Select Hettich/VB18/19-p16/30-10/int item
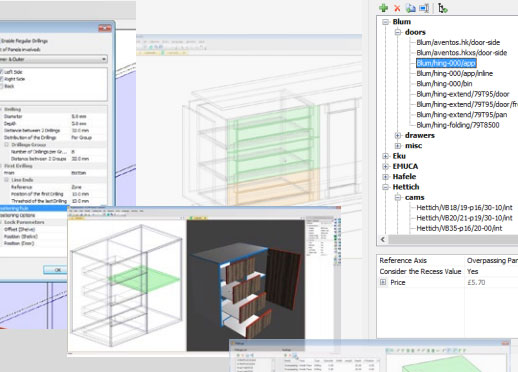This screenshot has width=518, height=372. [464, 208]
